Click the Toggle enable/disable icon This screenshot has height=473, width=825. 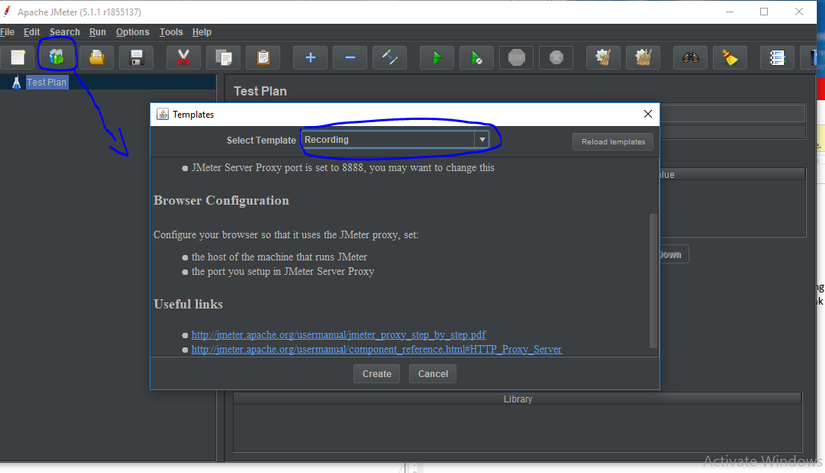click(x=389, y=57)
